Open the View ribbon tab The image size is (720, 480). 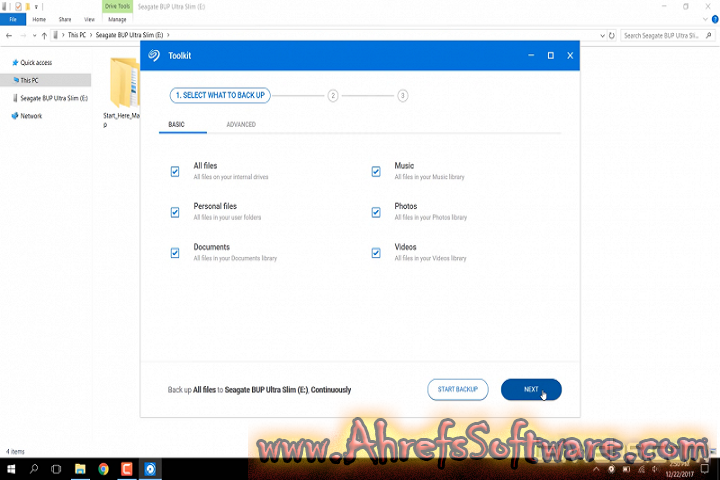point(89,19)
